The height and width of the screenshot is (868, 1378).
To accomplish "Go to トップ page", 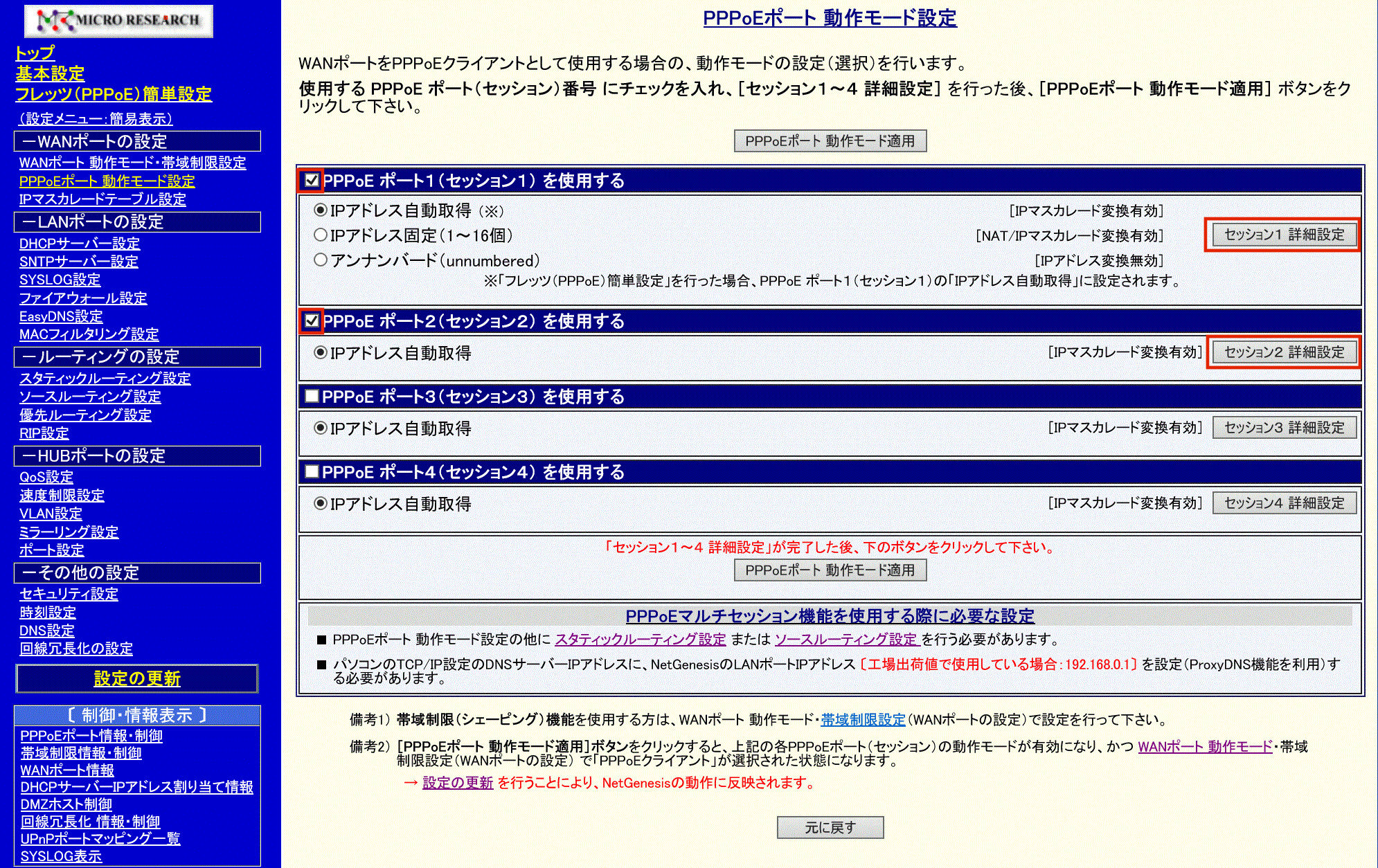I will 35,53.
